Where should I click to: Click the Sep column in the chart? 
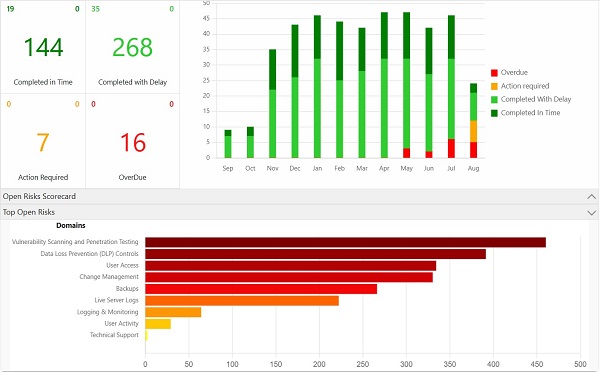228,144
